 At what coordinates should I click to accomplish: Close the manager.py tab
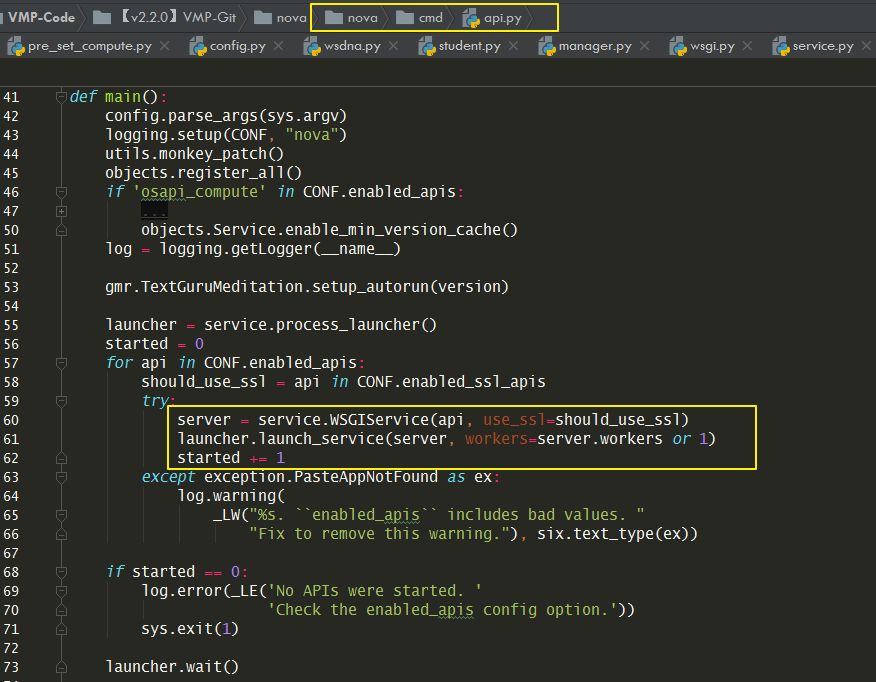(645, 46)
